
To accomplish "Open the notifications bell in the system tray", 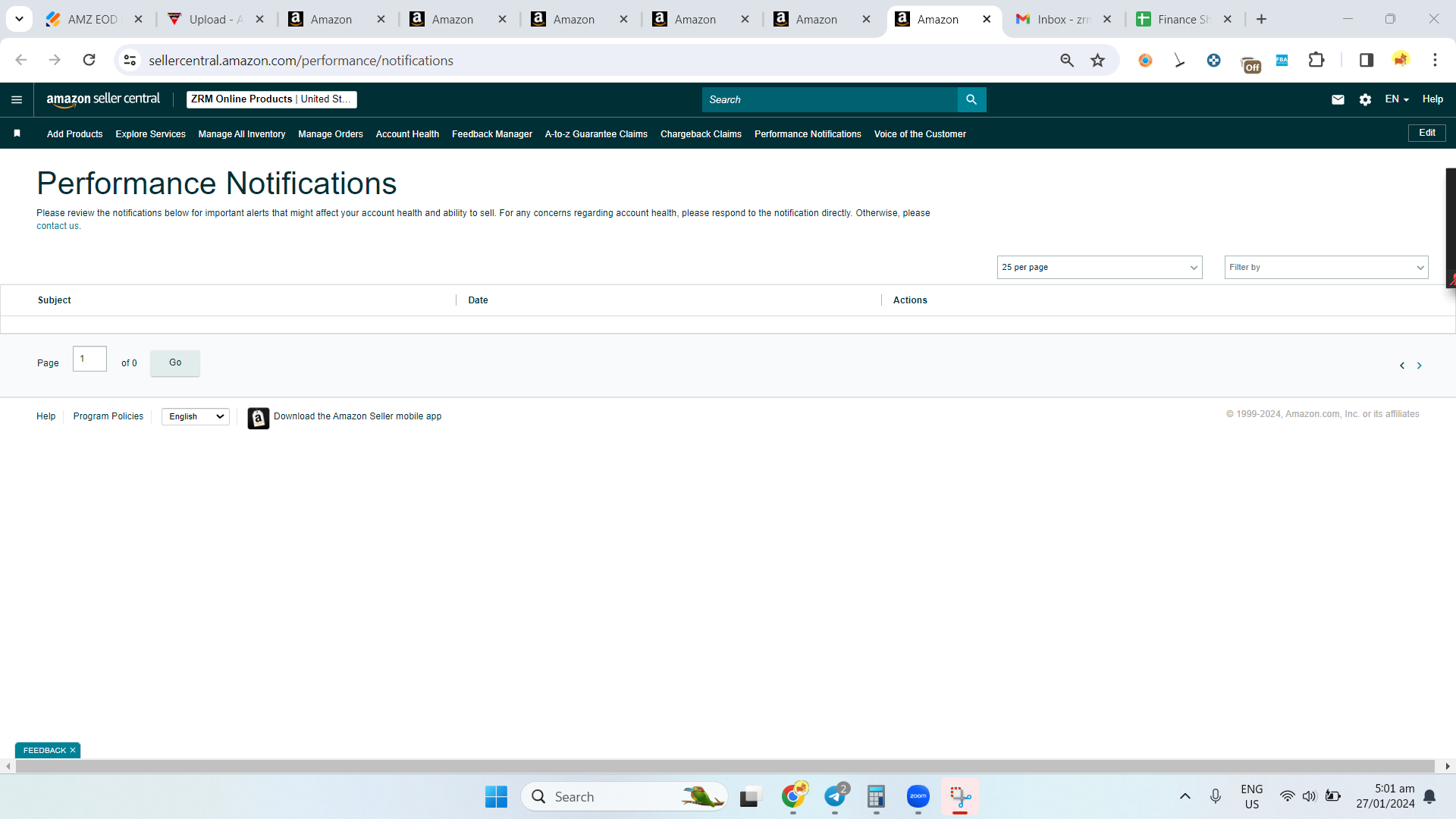I will point(1429,796).
